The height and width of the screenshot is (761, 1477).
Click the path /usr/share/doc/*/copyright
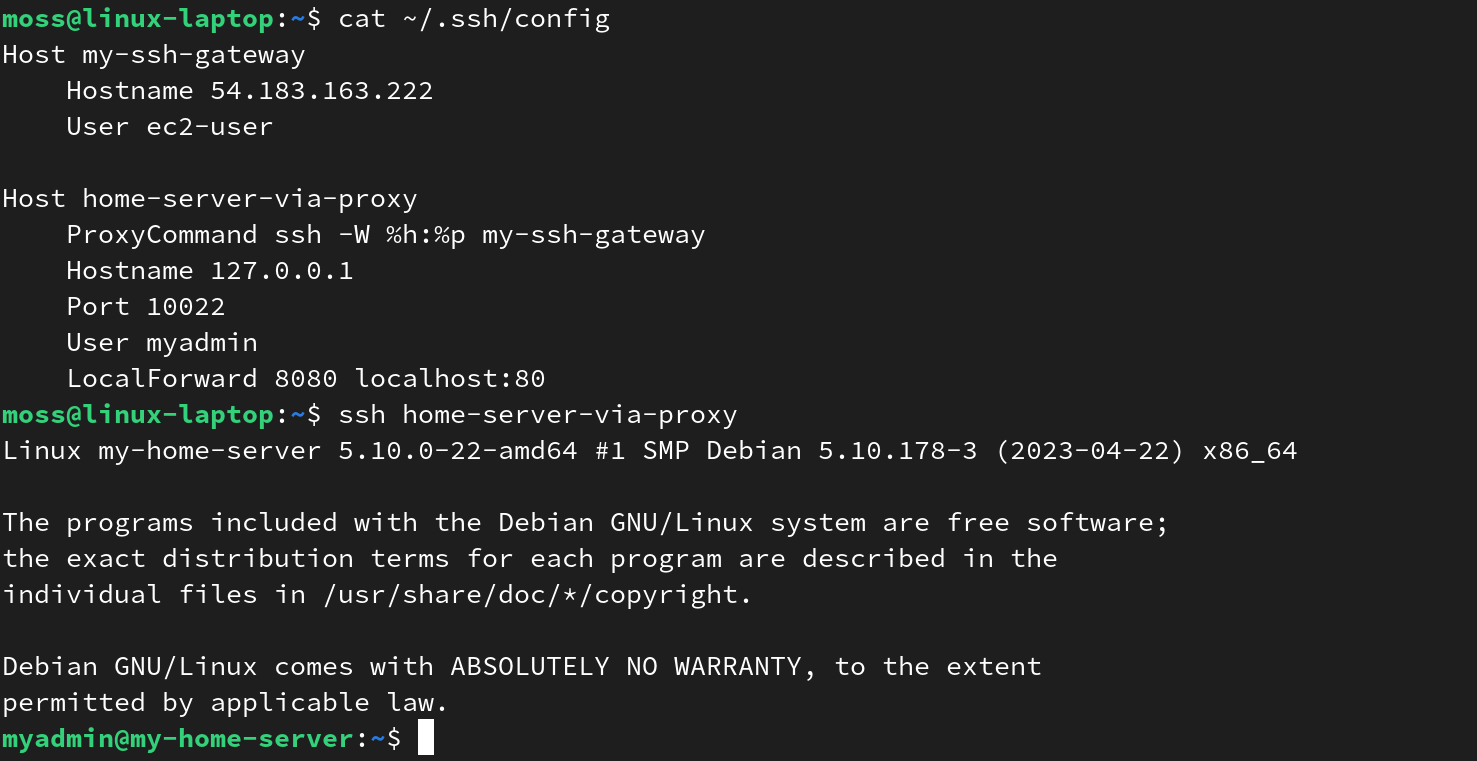[536, 595]
